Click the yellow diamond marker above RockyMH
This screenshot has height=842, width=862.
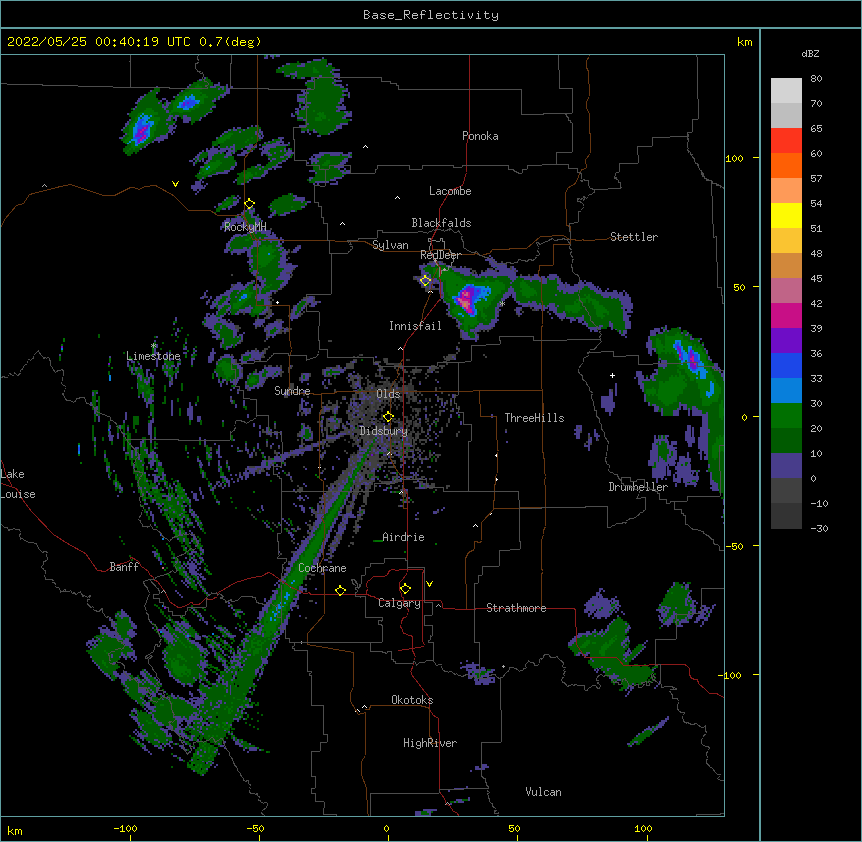pyautogui.click(x=249, y=204)
